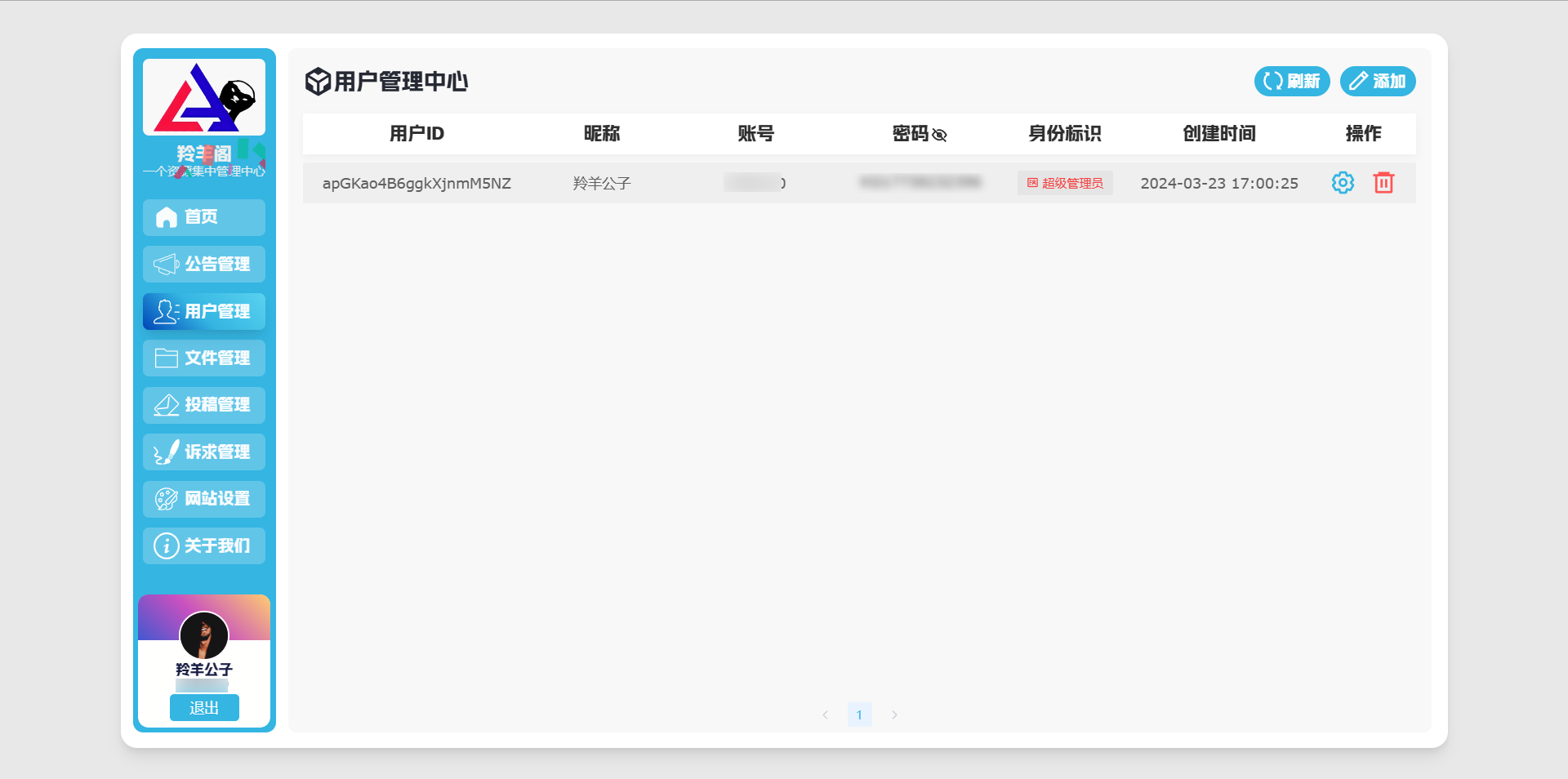Click the 刷新 refresh button

[x=1291, y=81]
